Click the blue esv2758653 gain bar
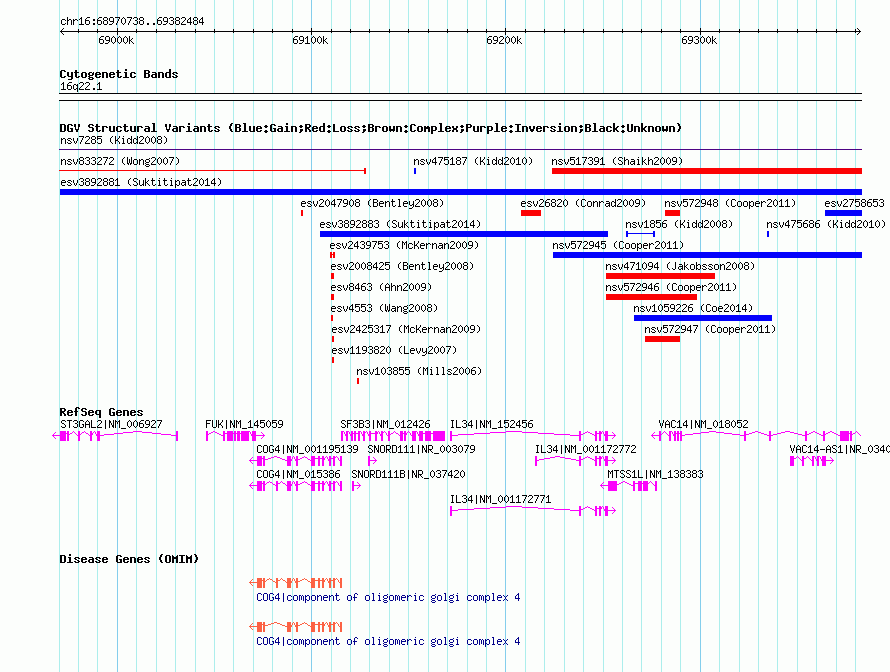 (843, 213)
